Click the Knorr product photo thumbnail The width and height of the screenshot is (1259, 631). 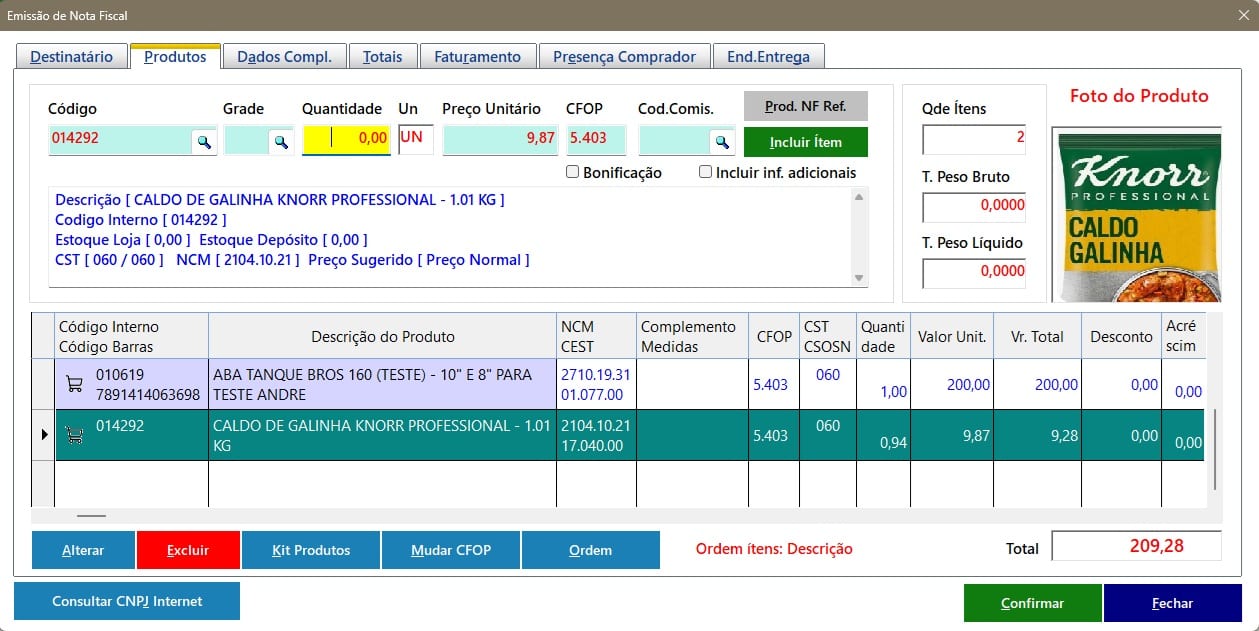pos(1137,214)
